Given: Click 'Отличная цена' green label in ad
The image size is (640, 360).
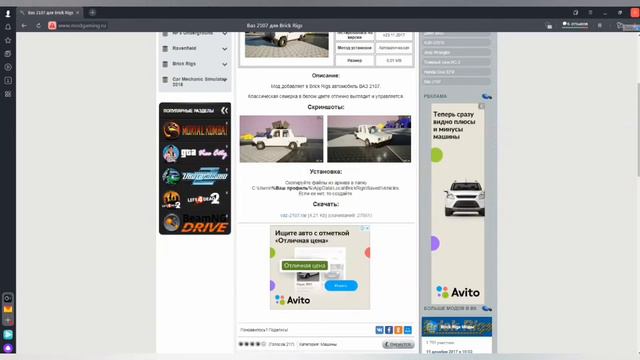Looking at the screenshot, I should [x=304, y=265].
